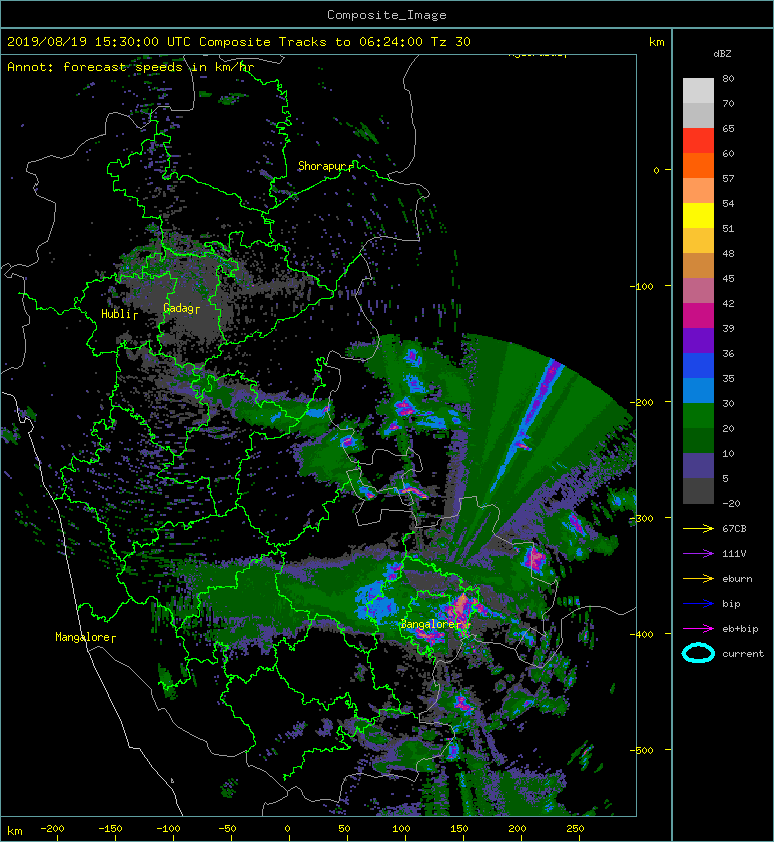Select the magenta 39-42 dBZ swatch
The height and width of the screenshot is (842, 774).
698,316
